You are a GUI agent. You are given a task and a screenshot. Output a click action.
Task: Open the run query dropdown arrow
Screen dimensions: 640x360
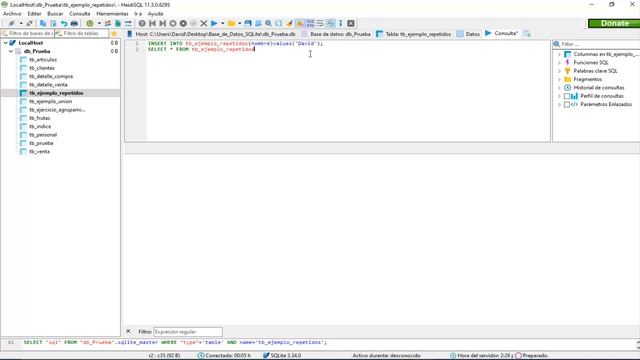point(222,24)
